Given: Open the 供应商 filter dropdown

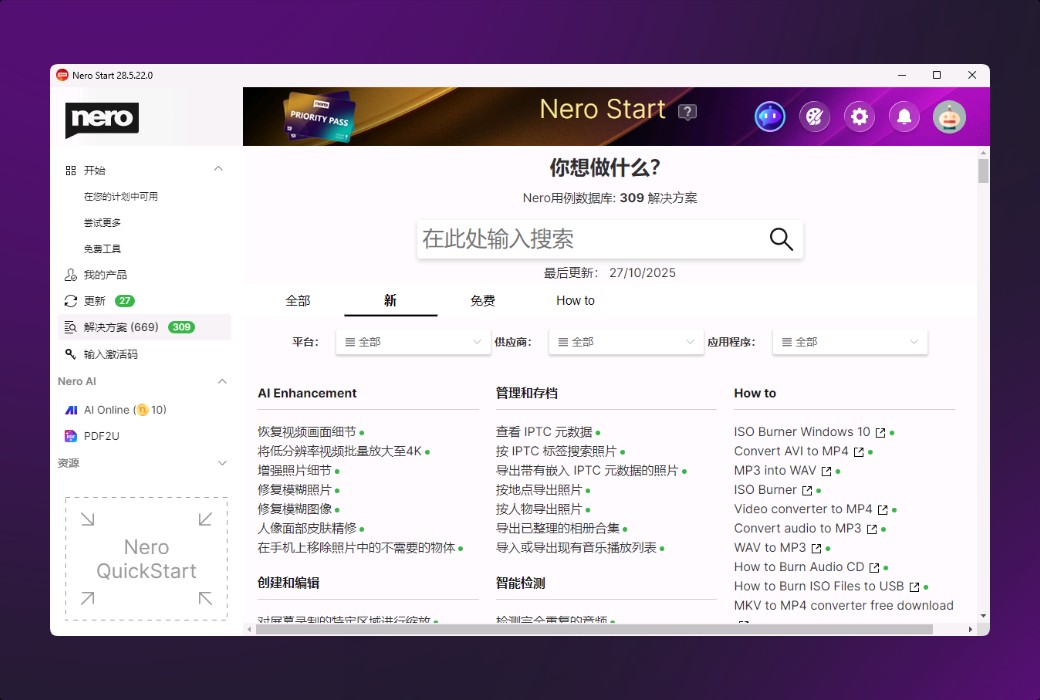Looking at the screenshot, I should tap(625, 341).
